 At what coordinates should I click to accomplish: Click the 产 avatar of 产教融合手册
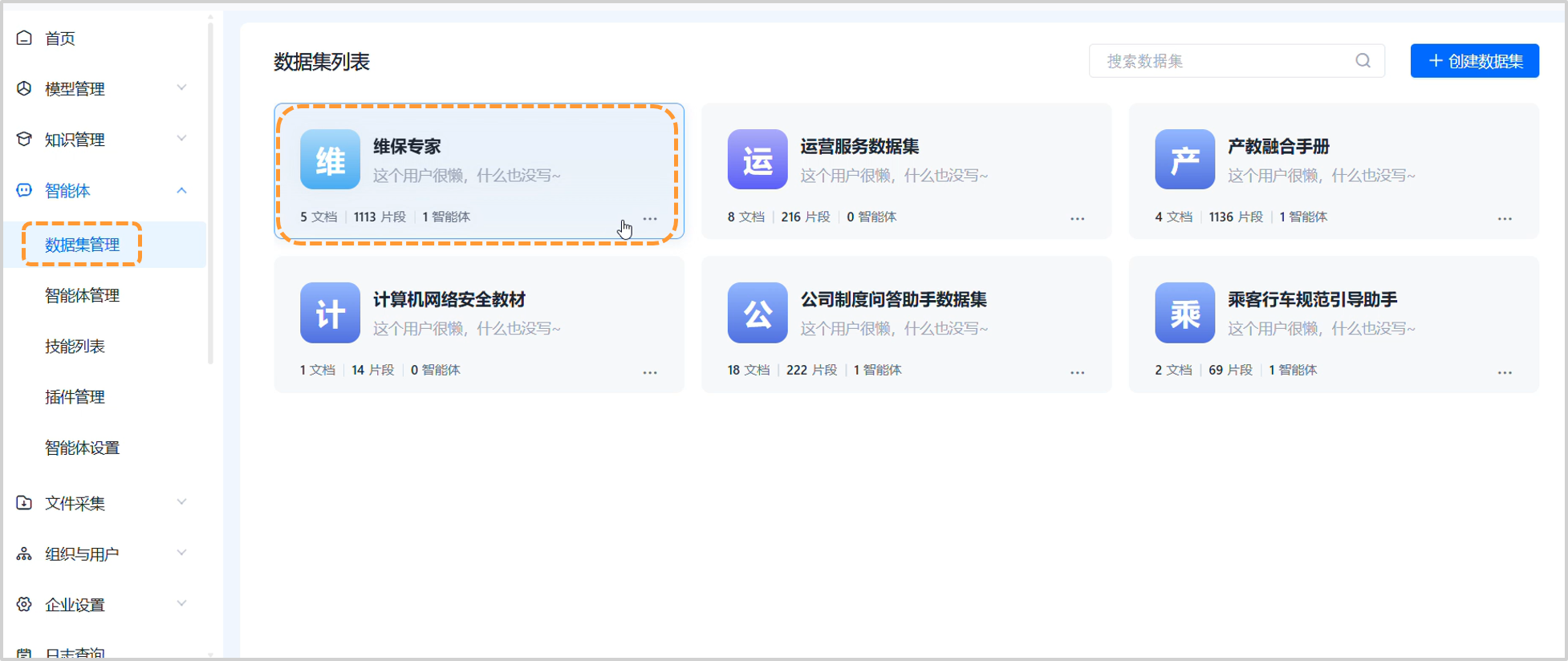coord(1184,160)
